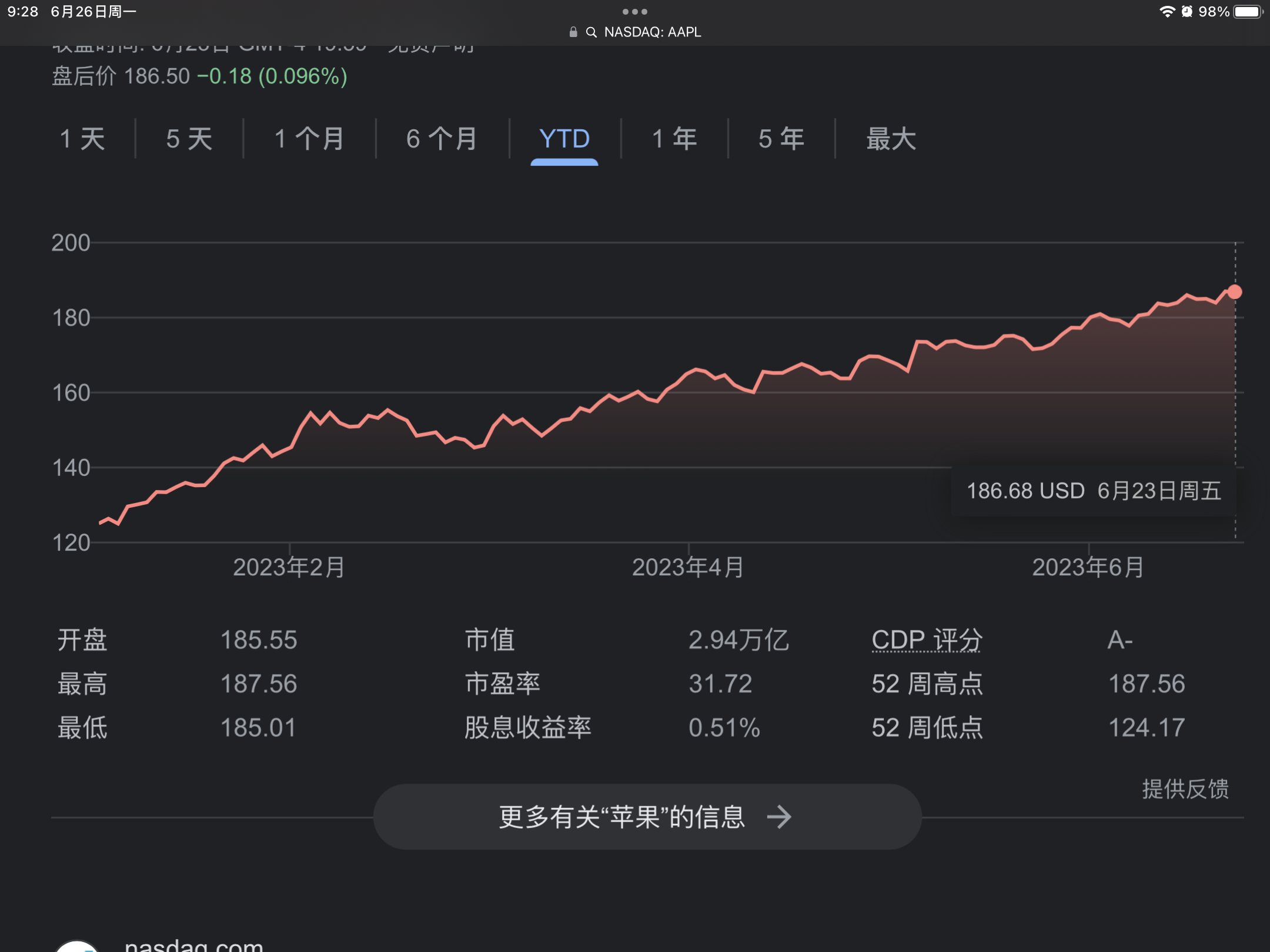This screenshot has width=1270, height=952.
Task: Tap the −0.18 (0.096%) change value
Action: pos(272,76)
